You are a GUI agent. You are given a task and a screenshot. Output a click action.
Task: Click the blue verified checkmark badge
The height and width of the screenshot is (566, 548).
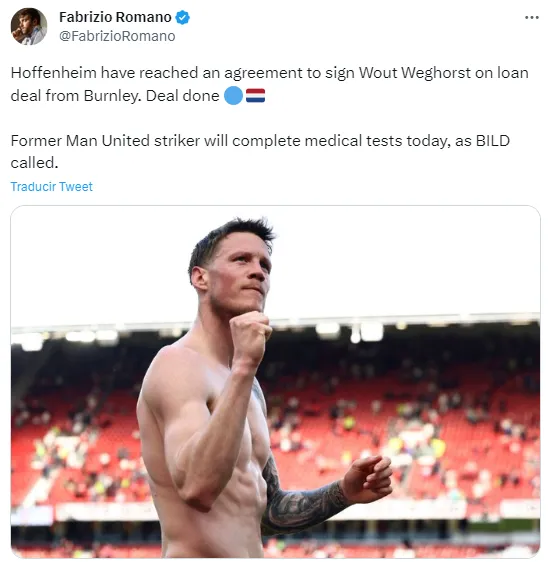coord(182,17)
